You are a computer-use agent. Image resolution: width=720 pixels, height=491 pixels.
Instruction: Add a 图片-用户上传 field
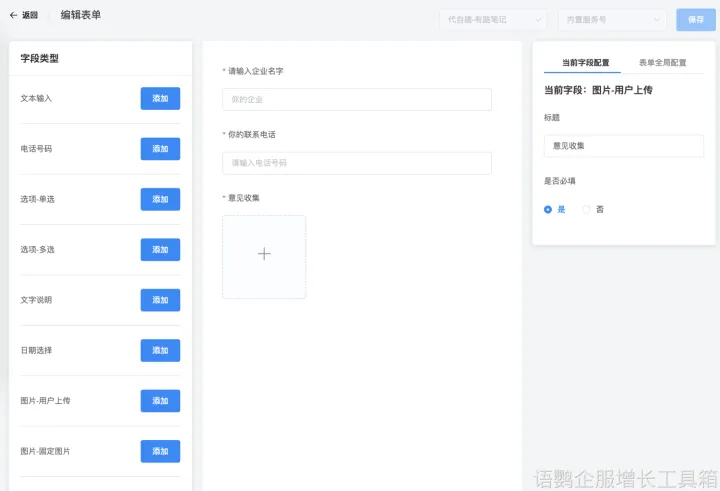coord(160,401)
